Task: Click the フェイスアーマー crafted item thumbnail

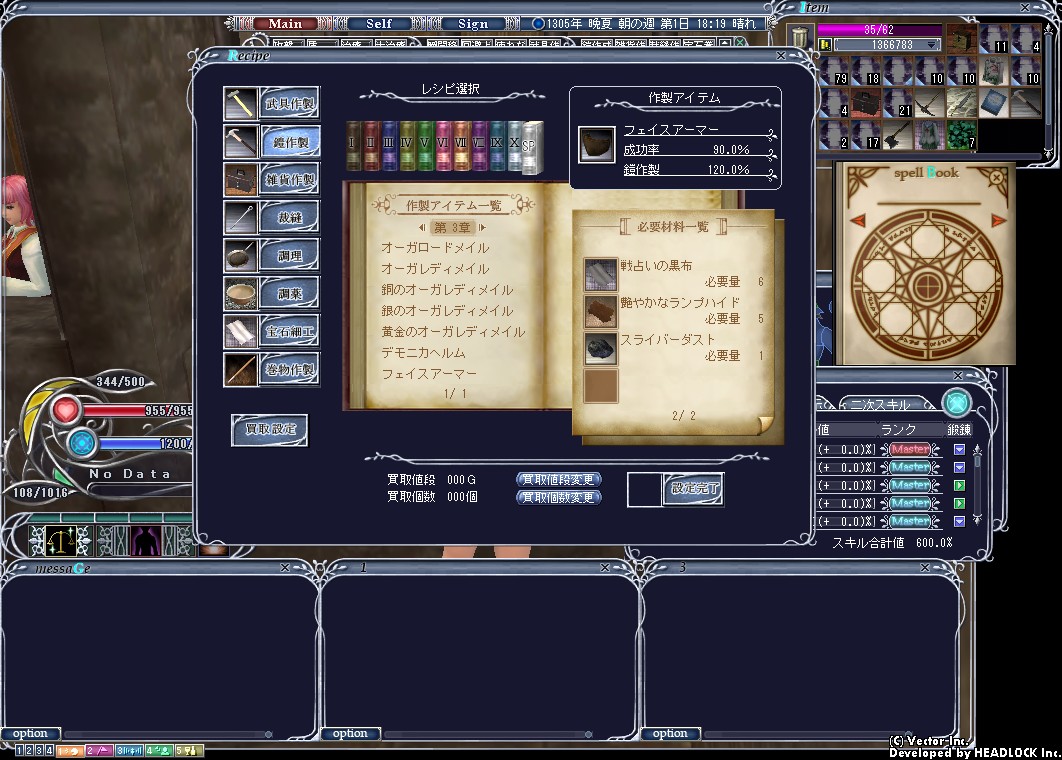Action: [596, 145]
